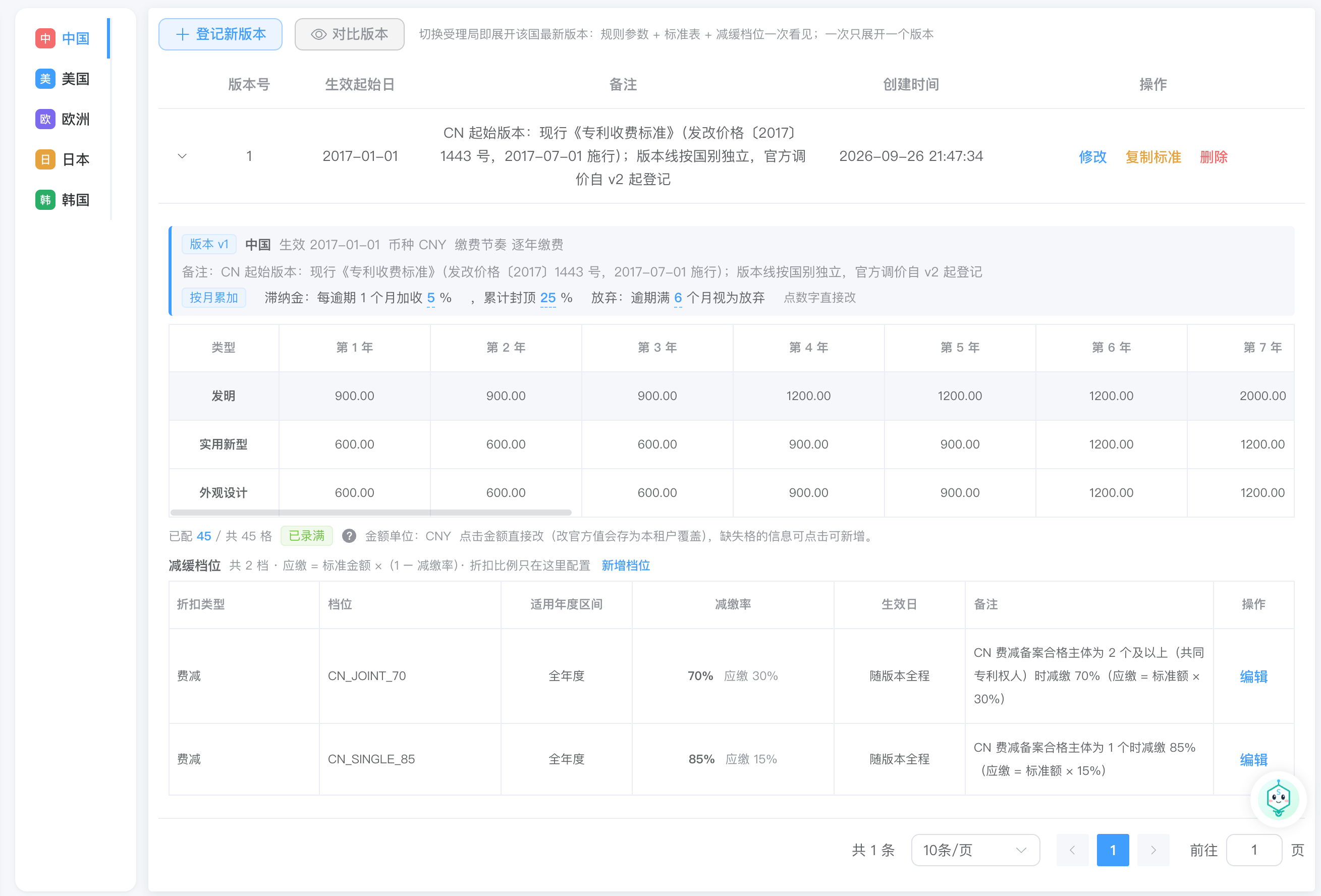Click 登记新版本 button
The width and height of the screenshot is (1321, 896).
(221, 34)
